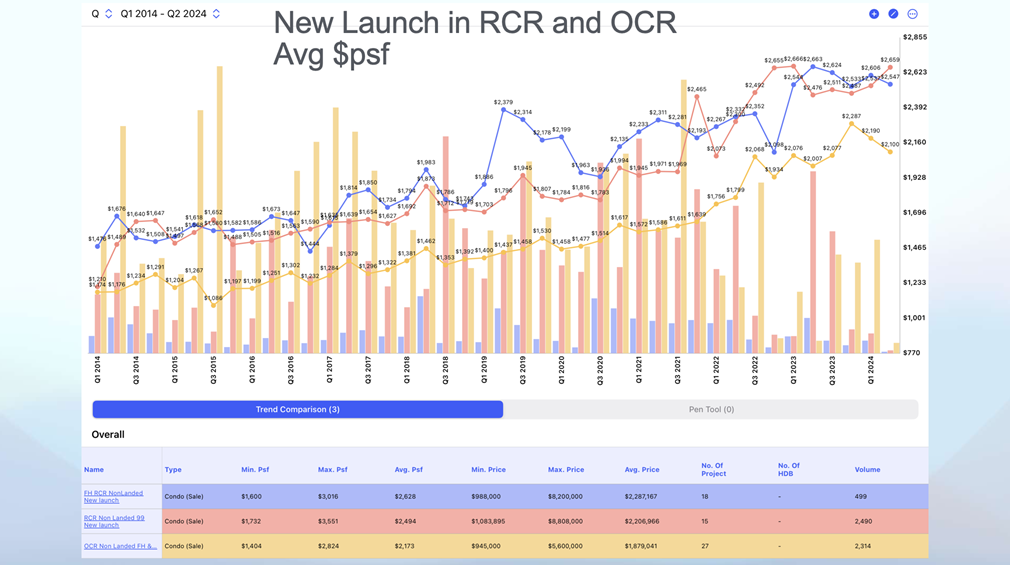Switch to Pen Tool (0) tab
The width and height of the screenshot is (1010, 565).
711,409
